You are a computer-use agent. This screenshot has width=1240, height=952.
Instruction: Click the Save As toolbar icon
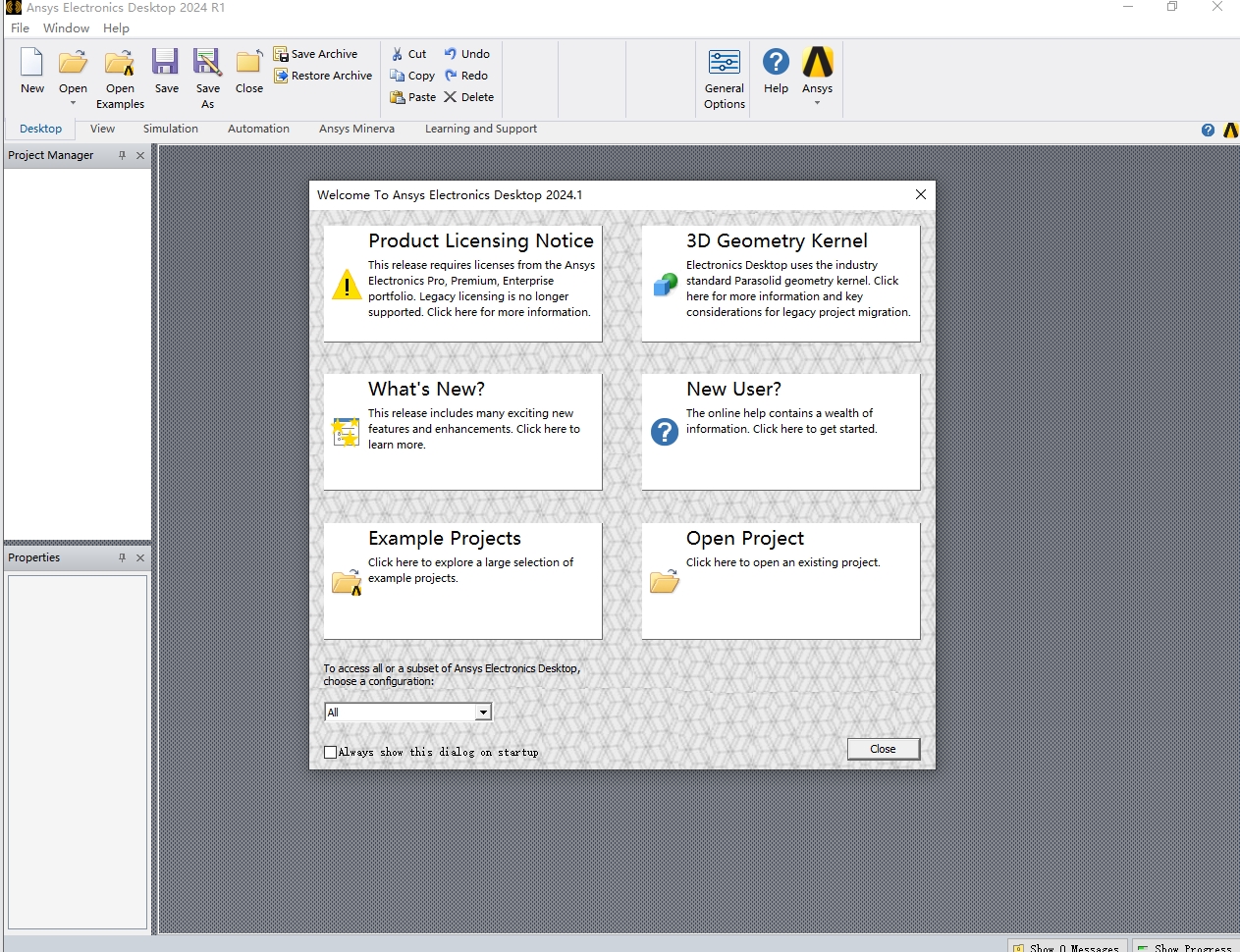pyautogui.click(x=207, y=64)
